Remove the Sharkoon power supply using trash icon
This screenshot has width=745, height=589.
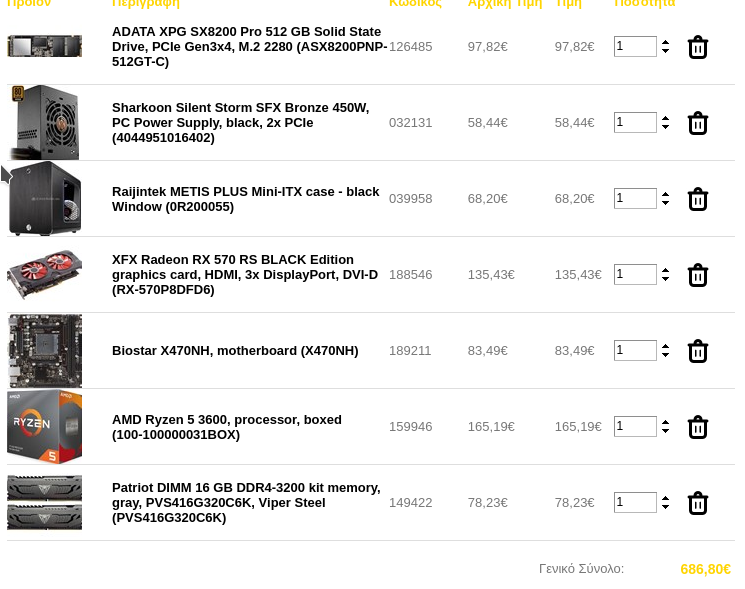coord(697,123)
